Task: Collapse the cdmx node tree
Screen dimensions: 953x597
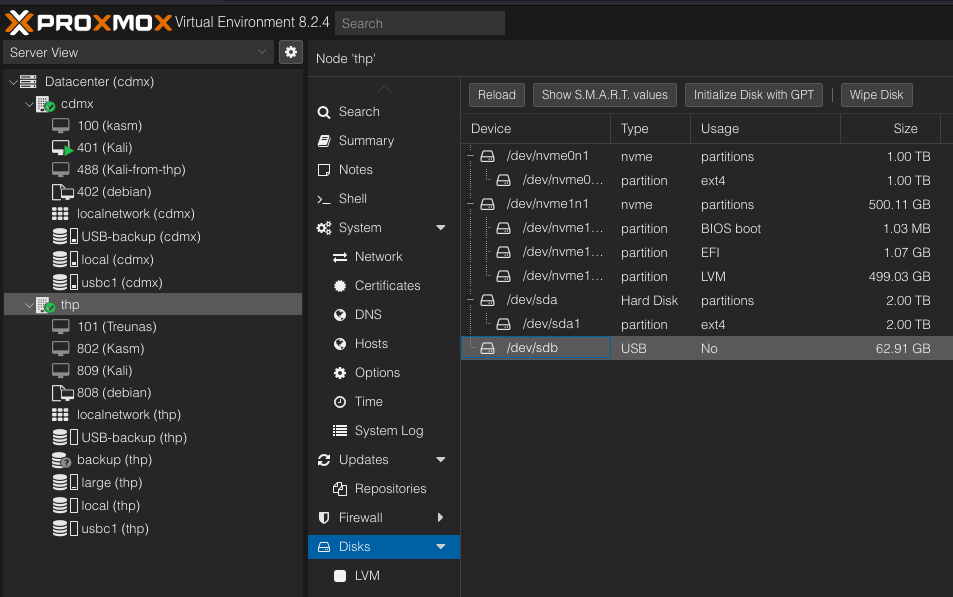Action: tap(29, 104)
